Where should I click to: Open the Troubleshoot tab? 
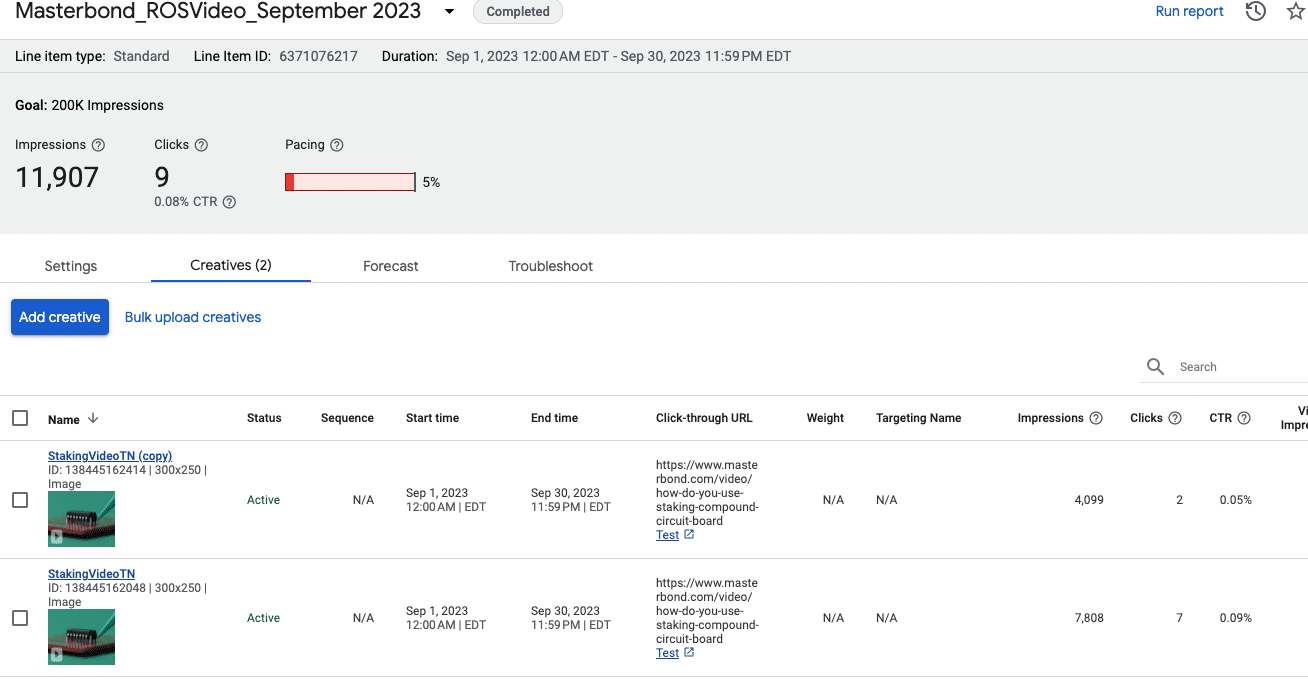550,266
